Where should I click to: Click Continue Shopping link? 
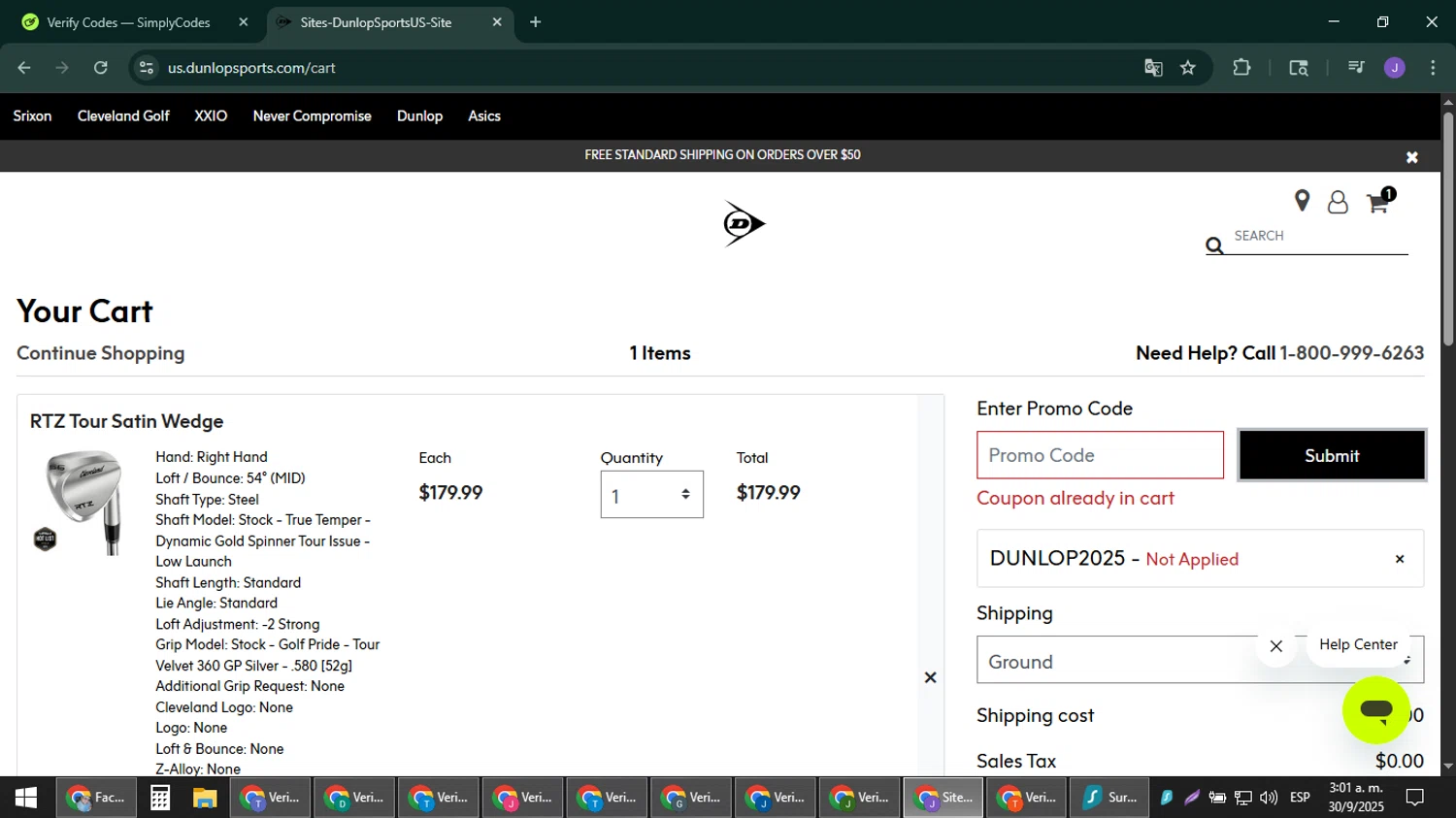coord(101,353)
